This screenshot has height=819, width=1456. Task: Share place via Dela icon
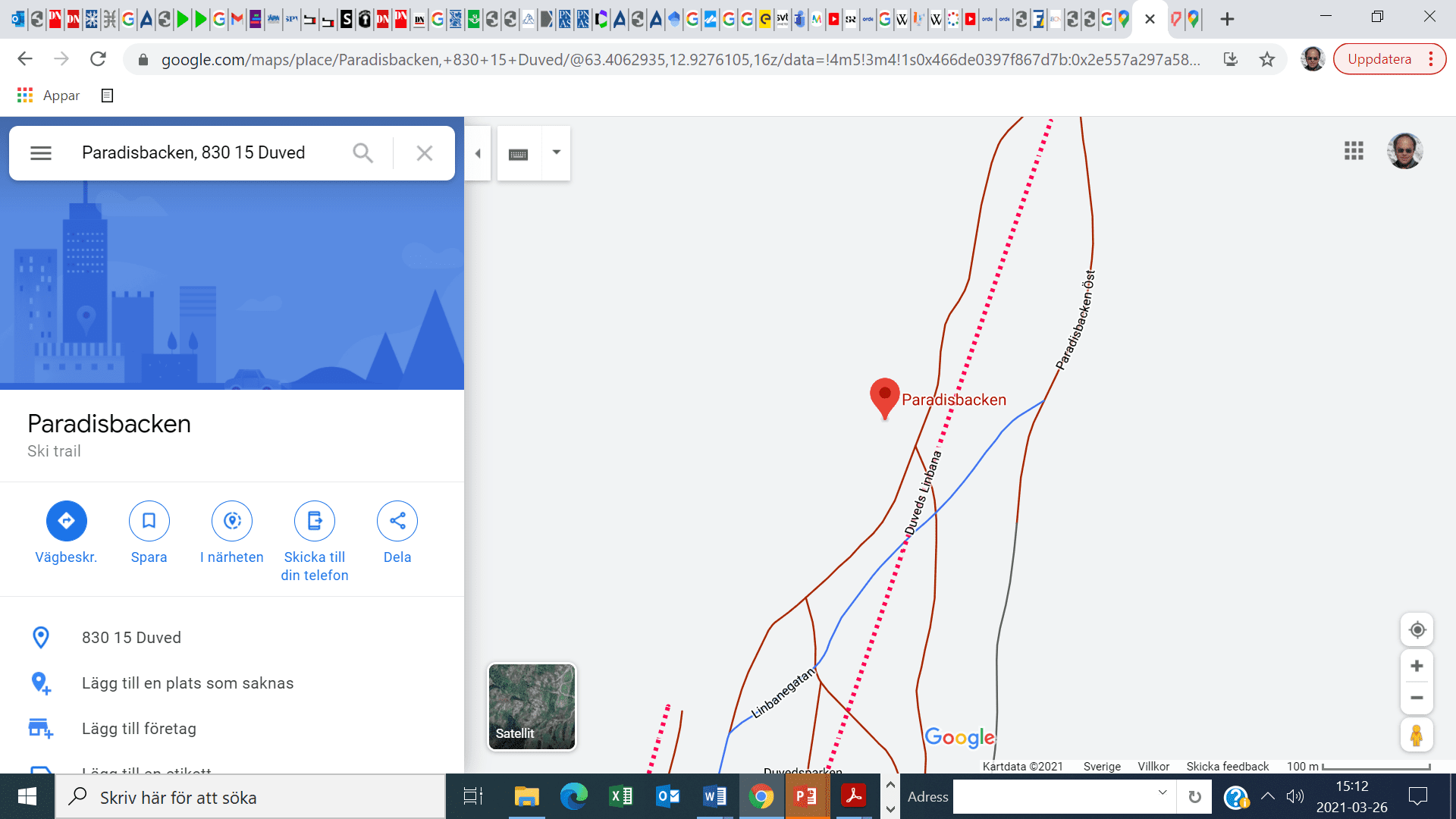click(397, 521)
